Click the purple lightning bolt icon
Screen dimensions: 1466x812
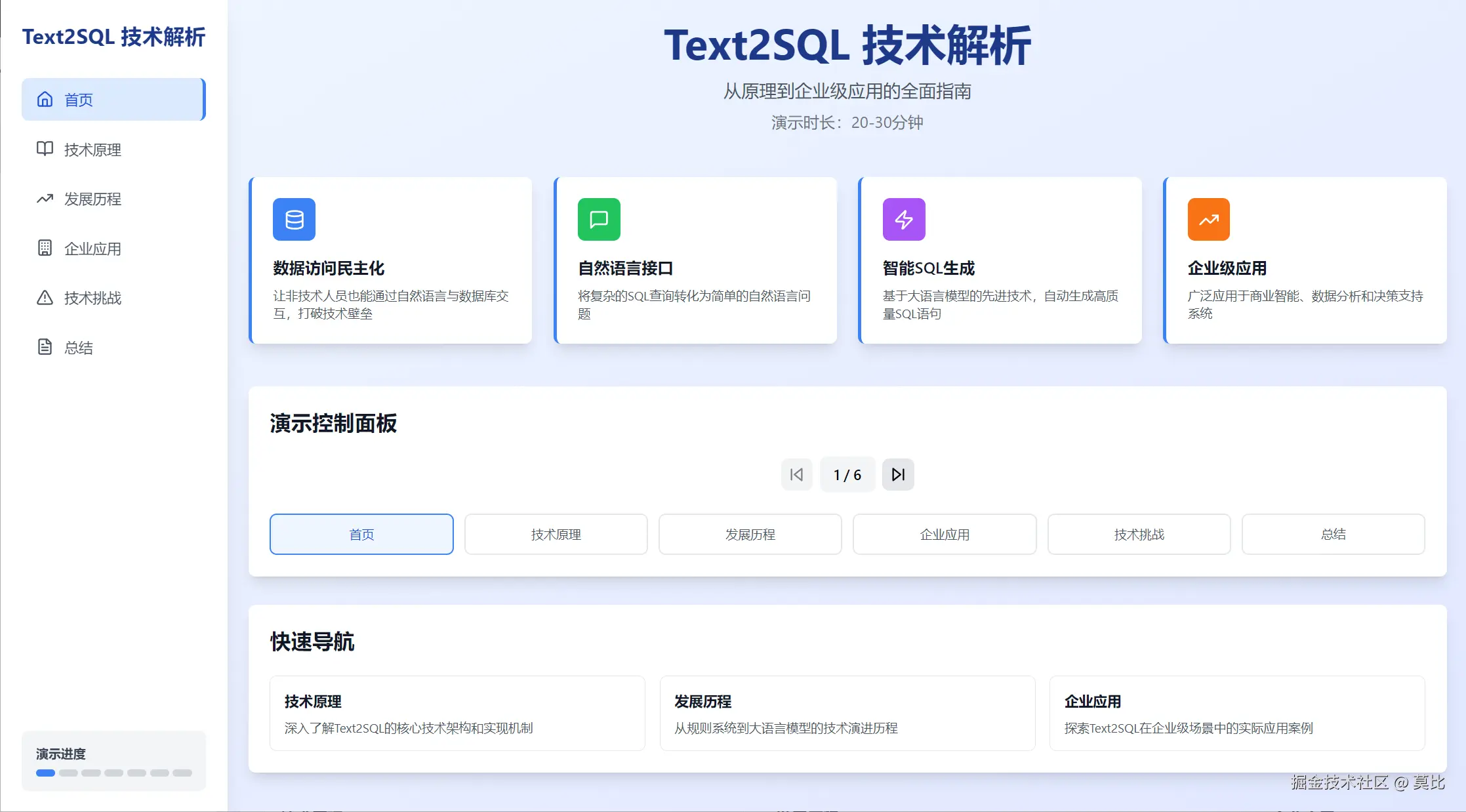[904, 219]
